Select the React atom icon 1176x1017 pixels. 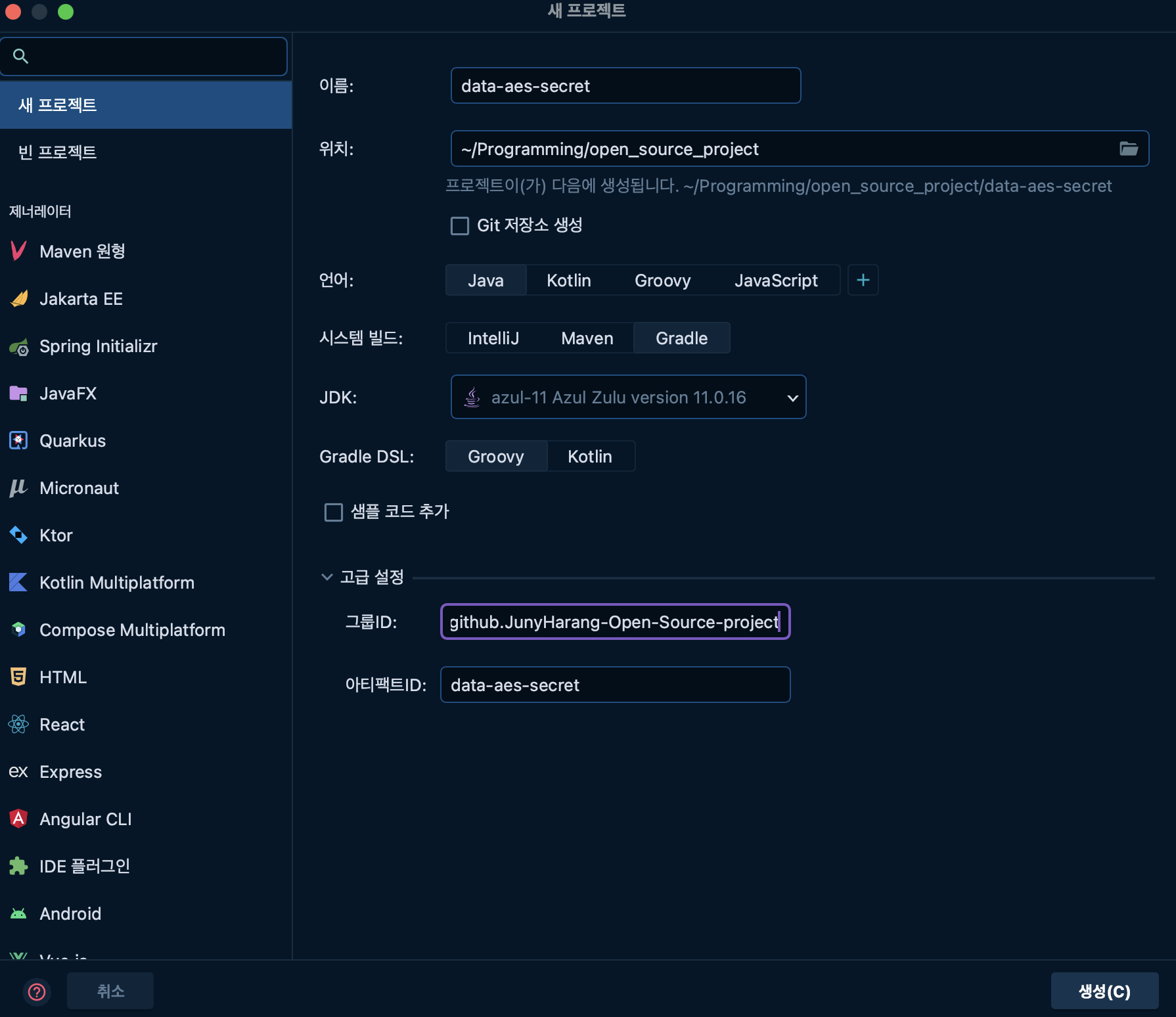[x=18, y=725]
